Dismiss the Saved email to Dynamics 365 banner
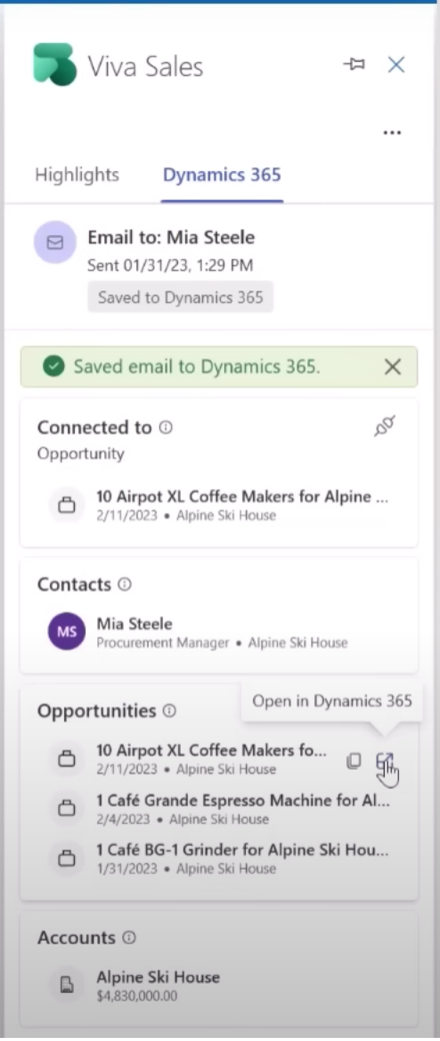The width and height of the screenshot is (440, 1041). pos(393,366)
